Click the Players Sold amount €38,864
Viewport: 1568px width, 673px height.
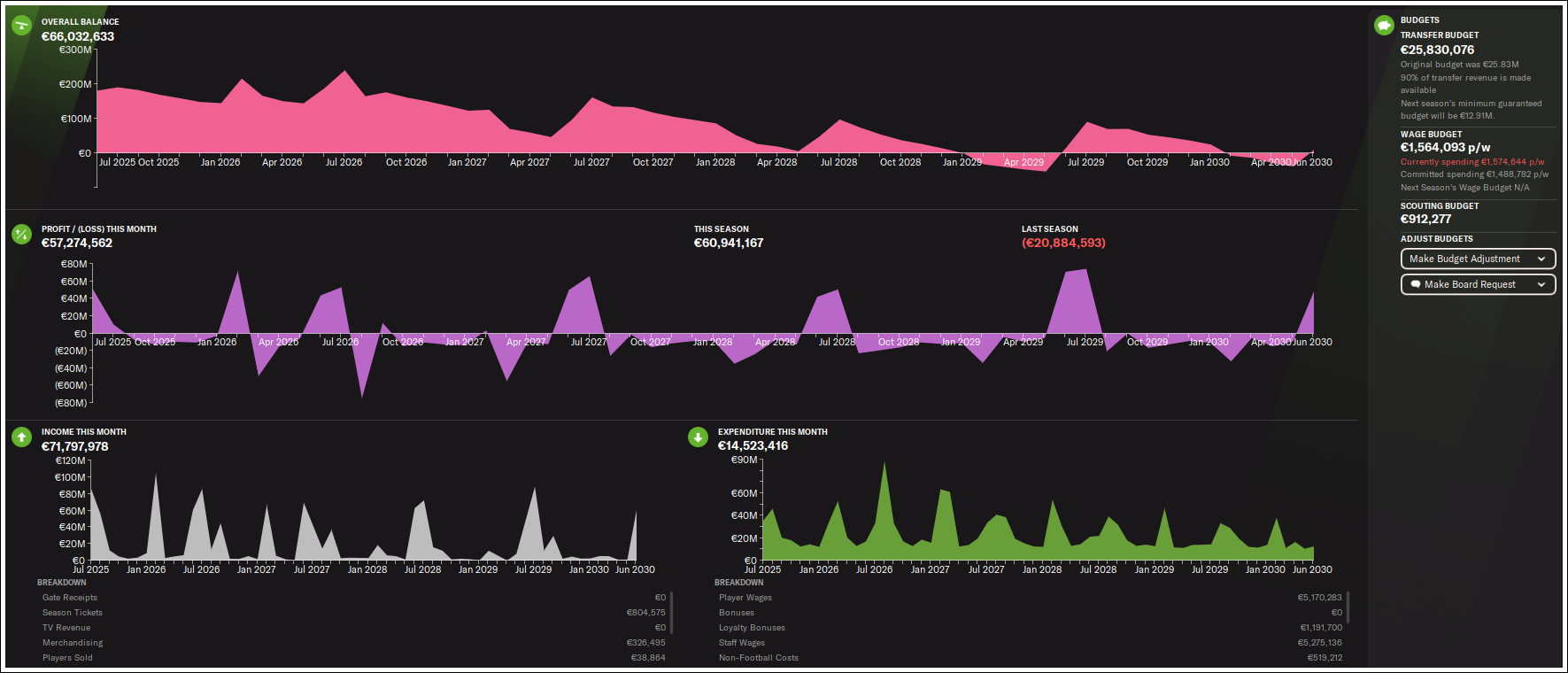[x=648, y=658]
